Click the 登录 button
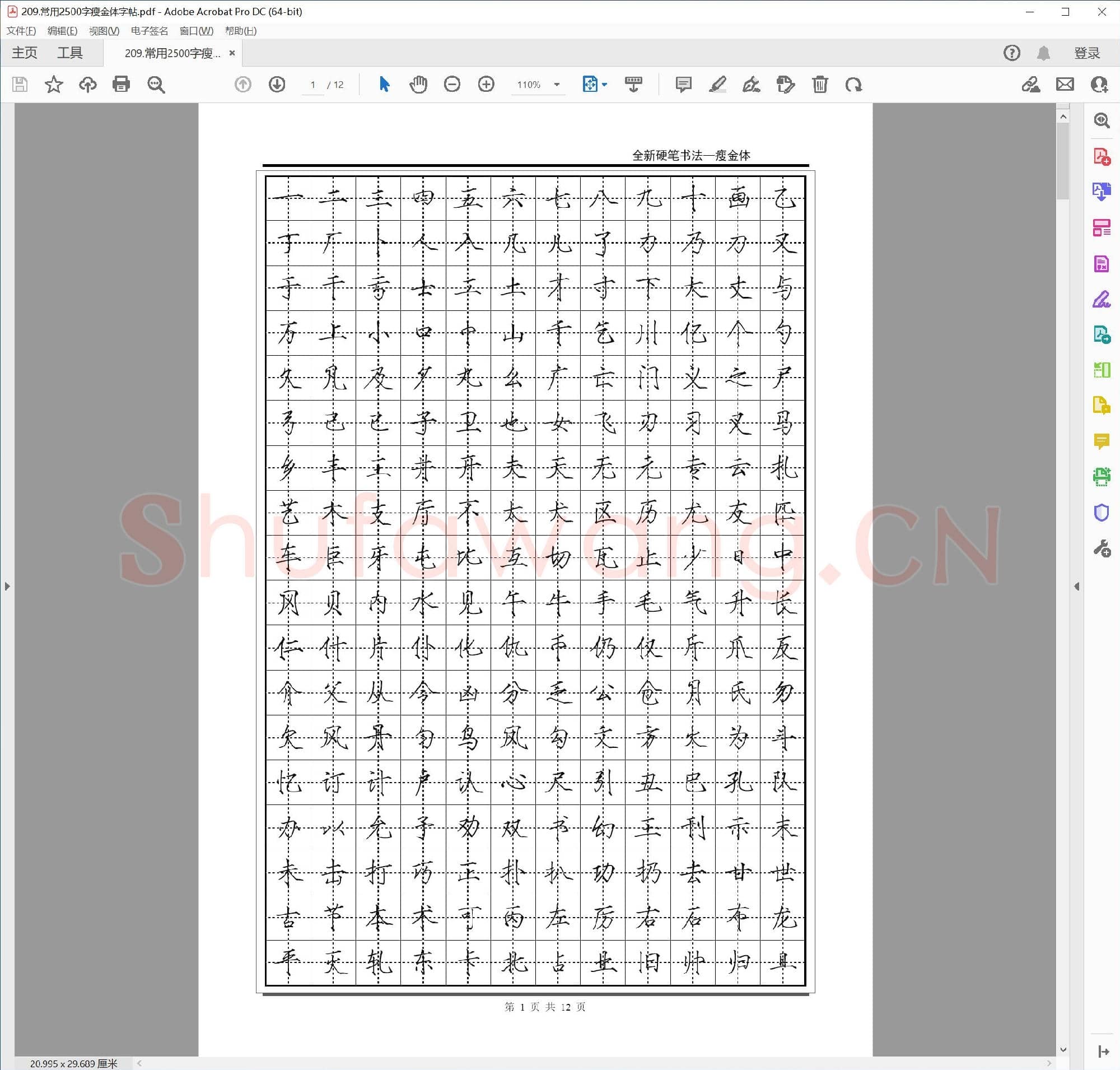The width and height of the screenshot is (1120, 1070). pyautogui.click(x=1086, y=53)
